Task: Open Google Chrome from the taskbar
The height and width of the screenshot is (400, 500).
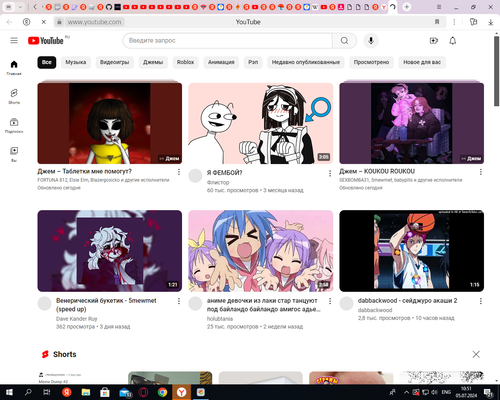Action: click(162, 392)
